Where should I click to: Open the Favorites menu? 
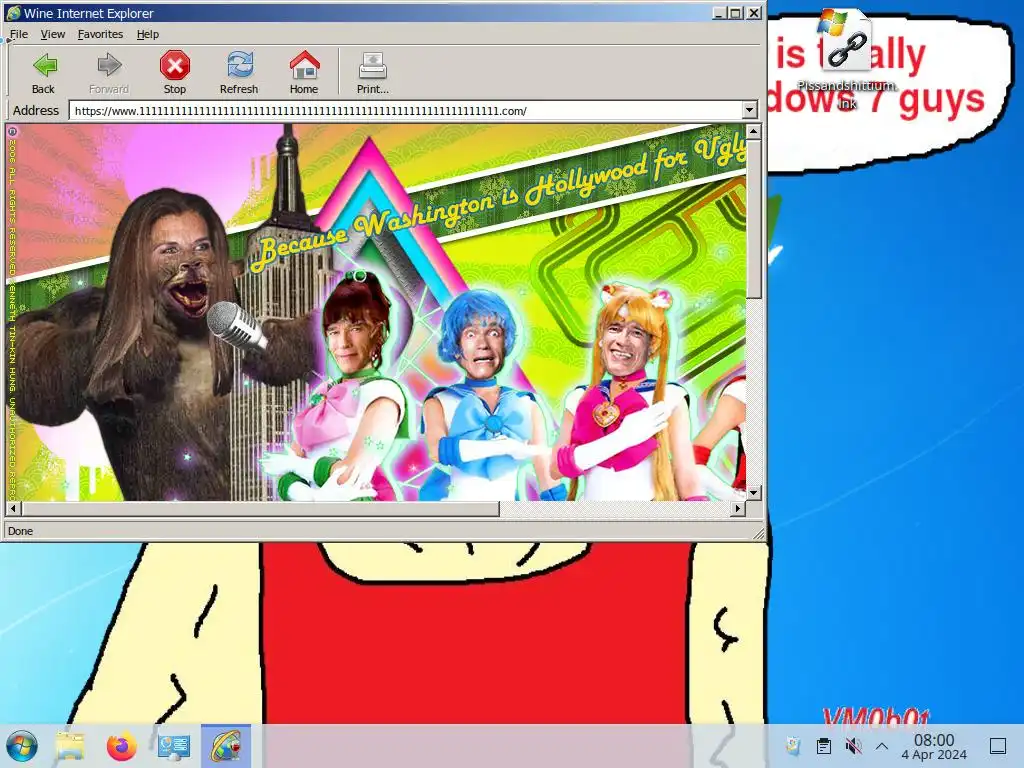(100, 34)
